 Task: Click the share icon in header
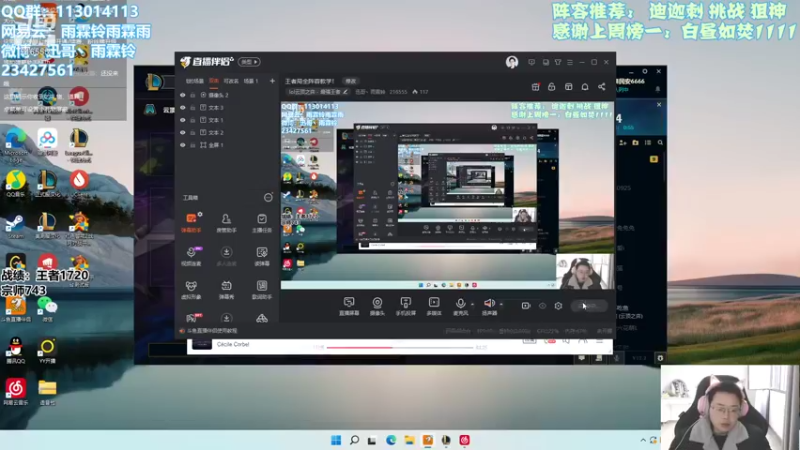[x=602, y=87]
